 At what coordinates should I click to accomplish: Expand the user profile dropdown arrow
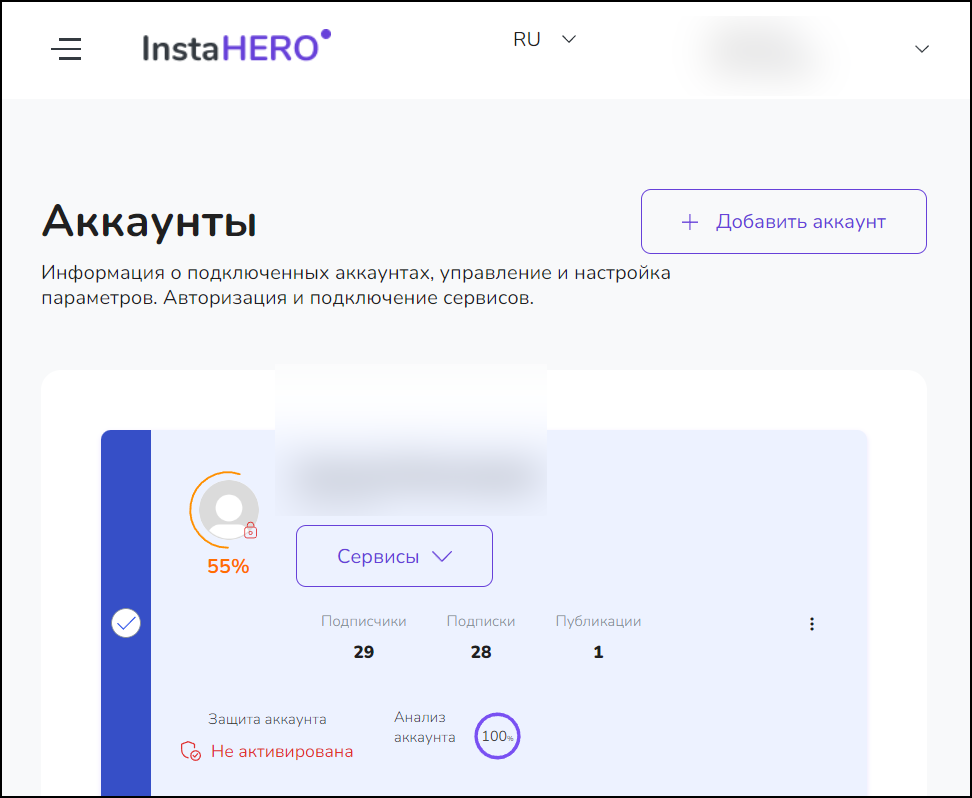pos(922,49)
